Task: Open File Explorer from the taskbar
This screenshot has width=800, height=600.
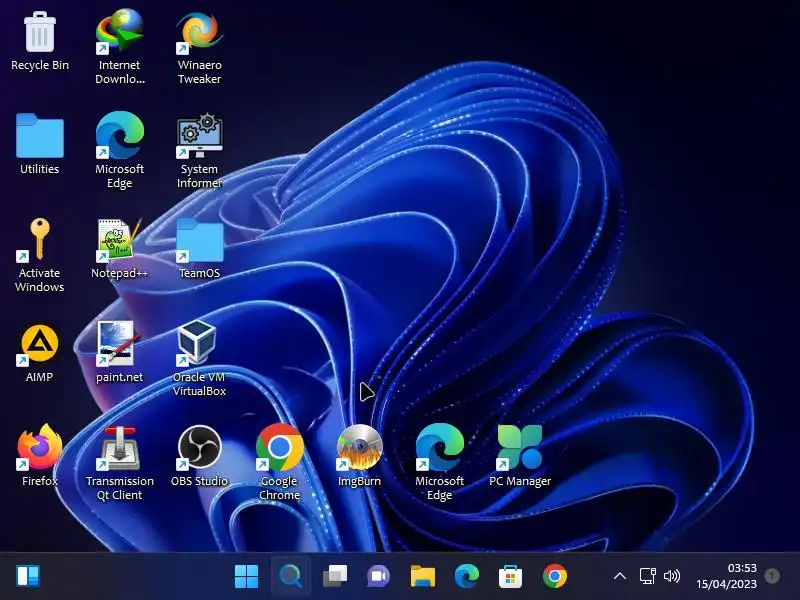Action: tap(423, 577)
